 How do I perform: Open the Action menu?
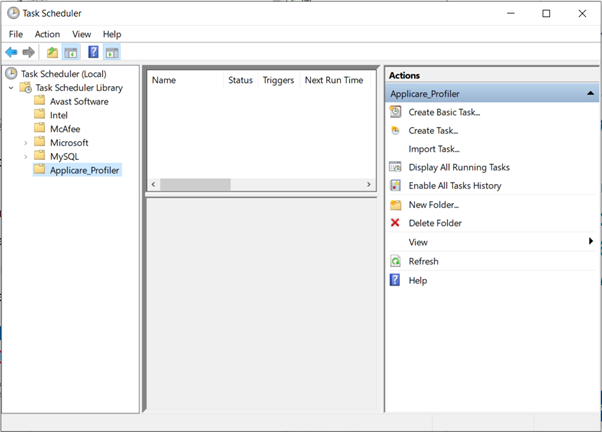tap(47, 34)
